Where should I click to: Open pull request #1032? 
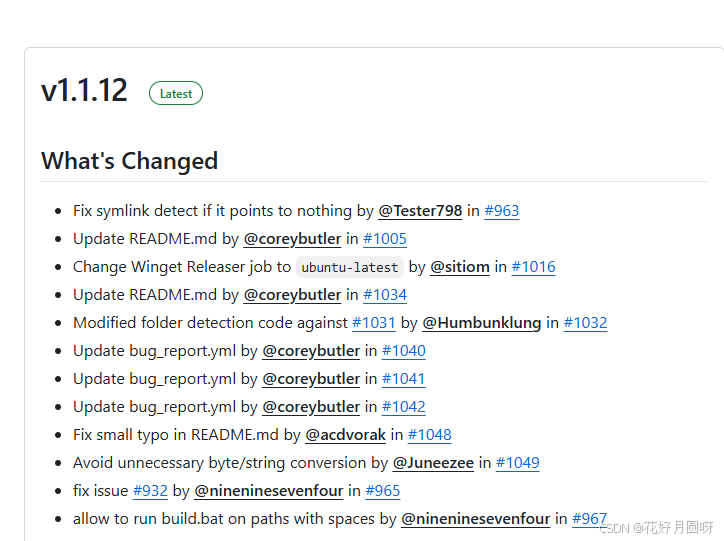point(585,323)
